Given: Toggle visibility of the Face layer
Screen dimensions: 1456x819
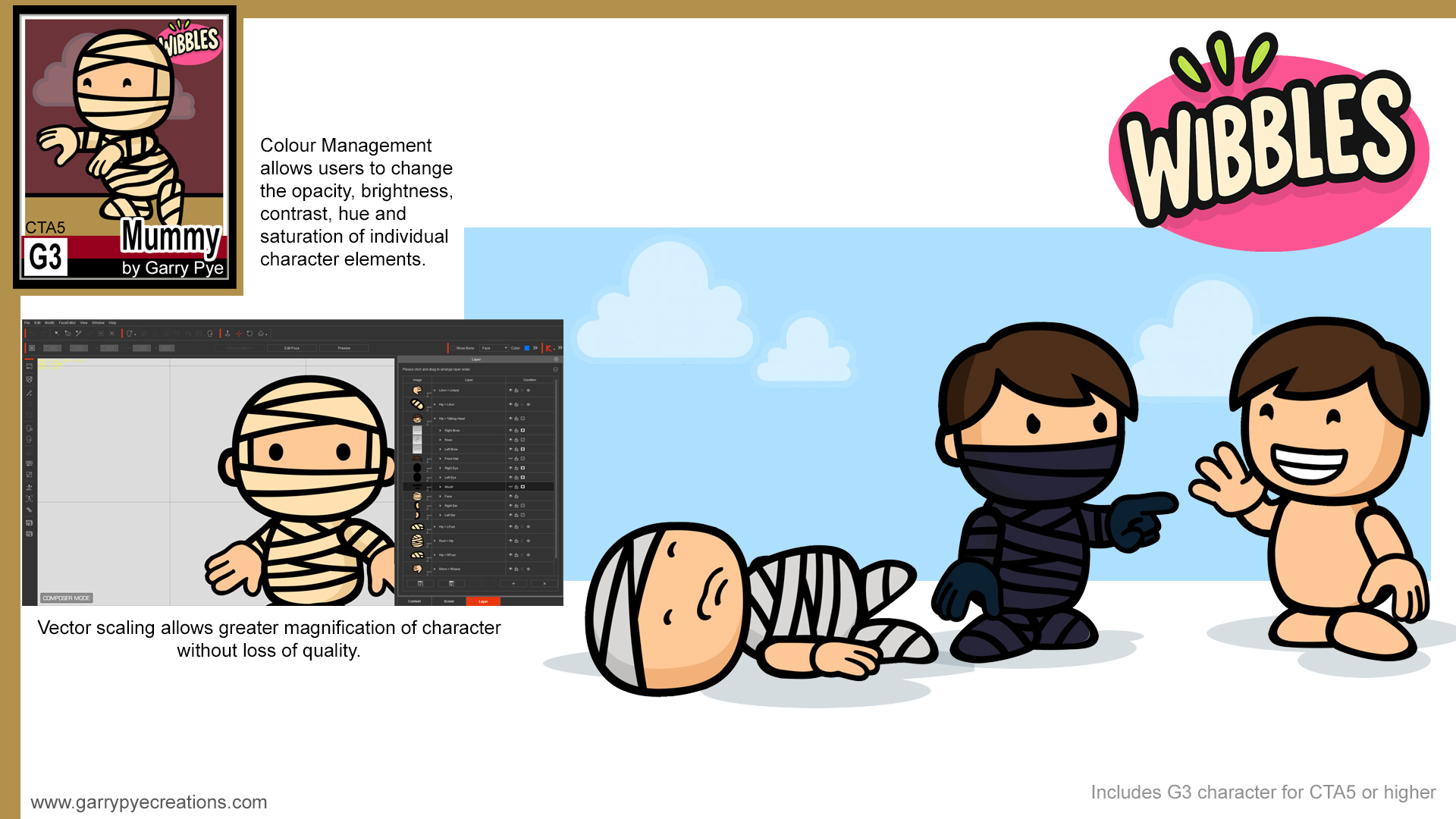Looking at the screenshot, I should pos(510,496).
